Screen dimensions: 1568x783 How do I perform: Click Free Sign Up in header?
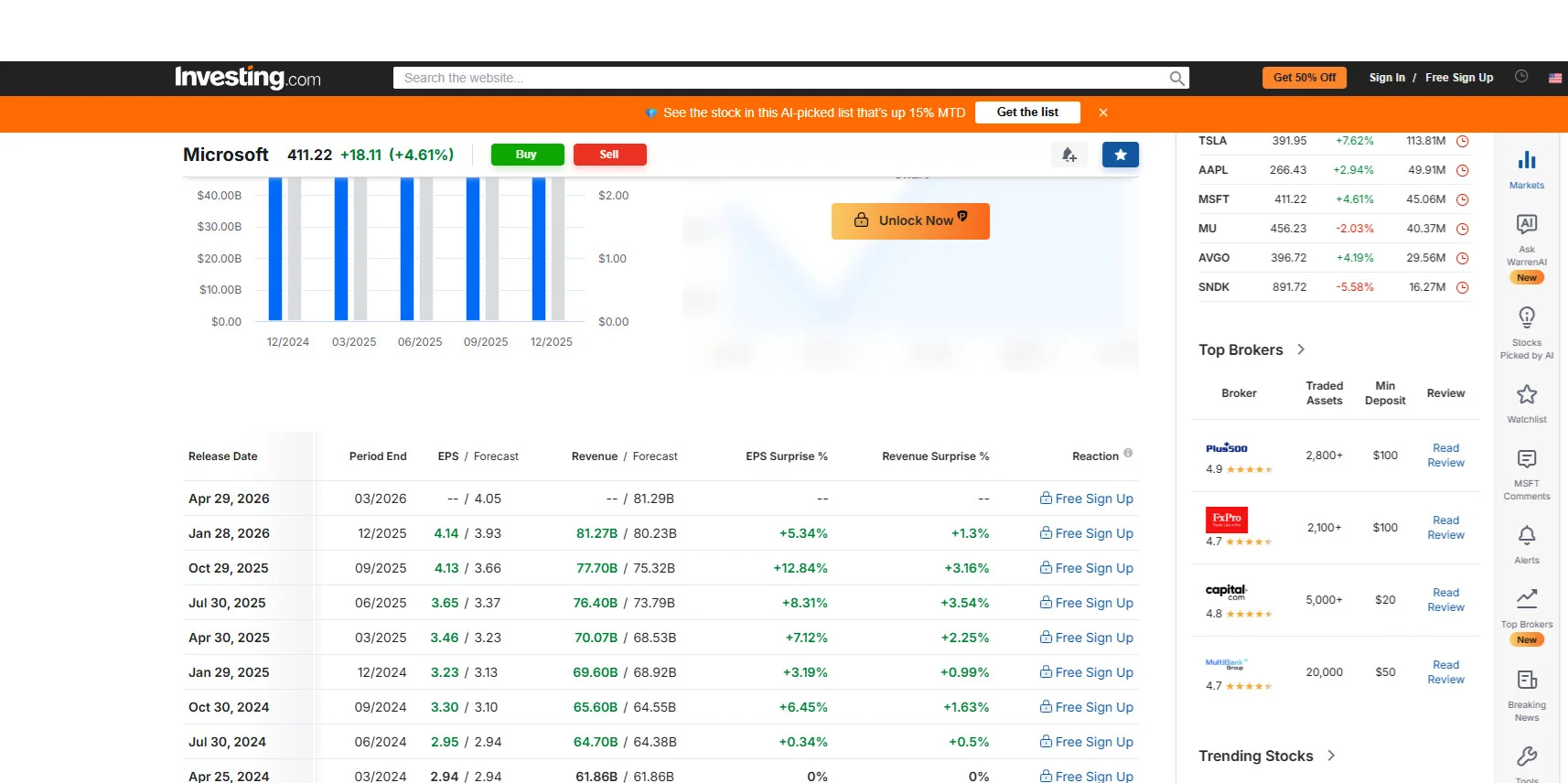pyautogui.click(x=1458, y=78)
